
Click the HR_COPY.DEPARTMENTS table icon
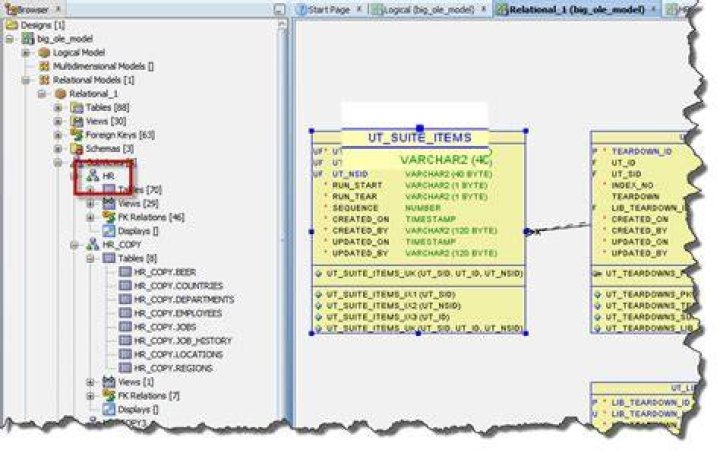[x=125, y=299]
